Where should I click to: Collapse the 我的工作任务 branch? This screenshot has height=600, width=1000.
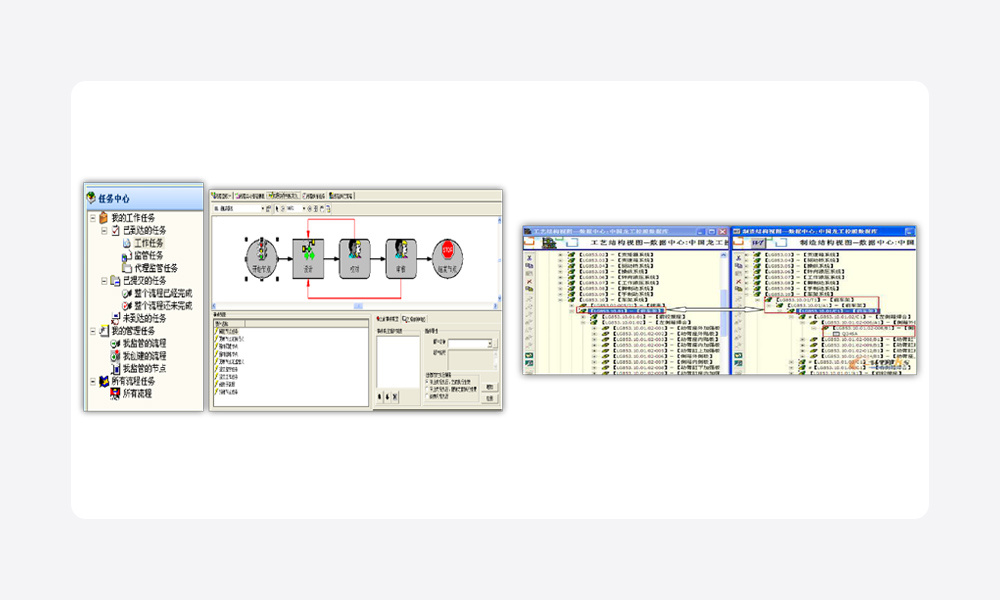click(92, 218)
